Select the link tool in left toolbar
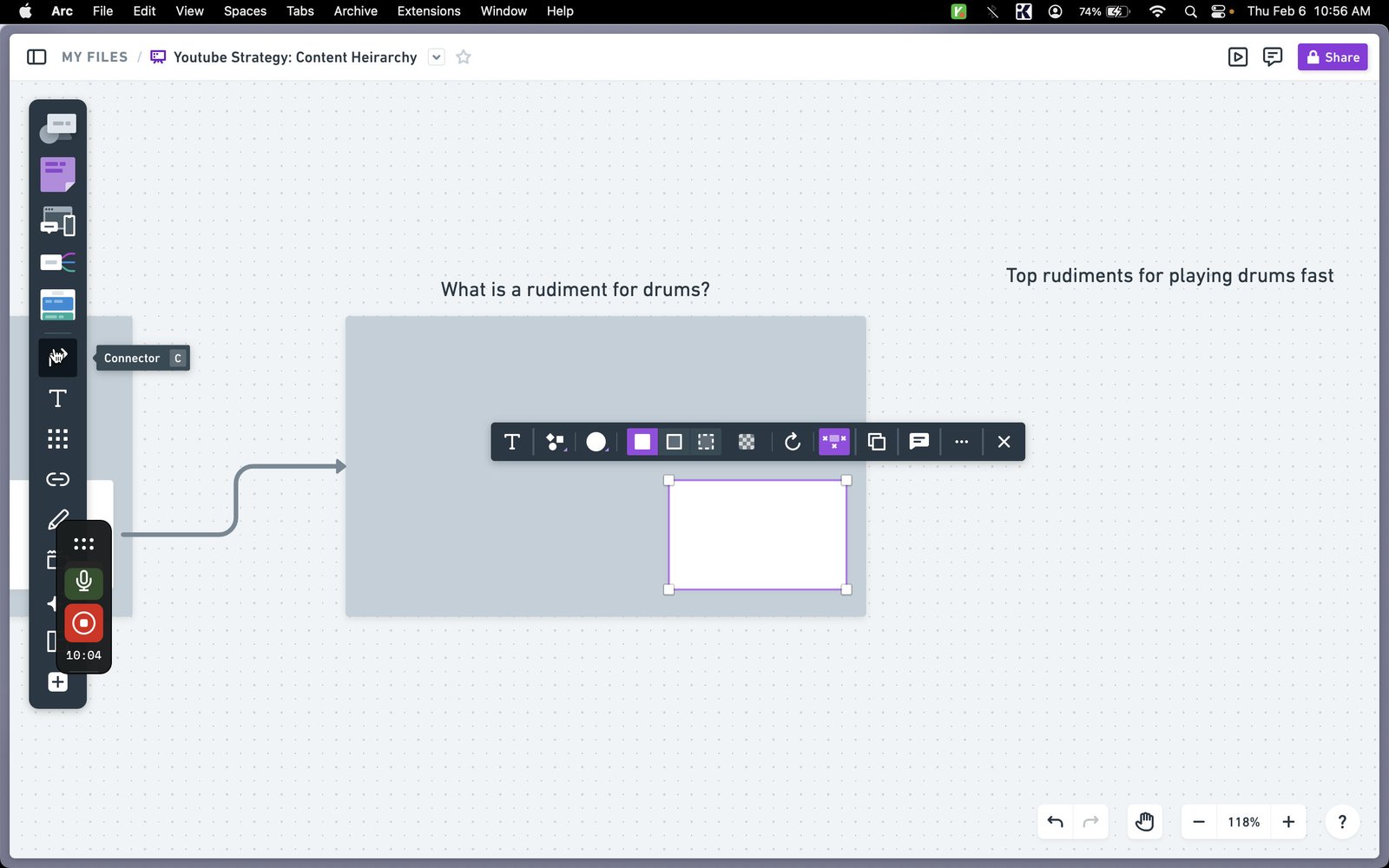 57,479
